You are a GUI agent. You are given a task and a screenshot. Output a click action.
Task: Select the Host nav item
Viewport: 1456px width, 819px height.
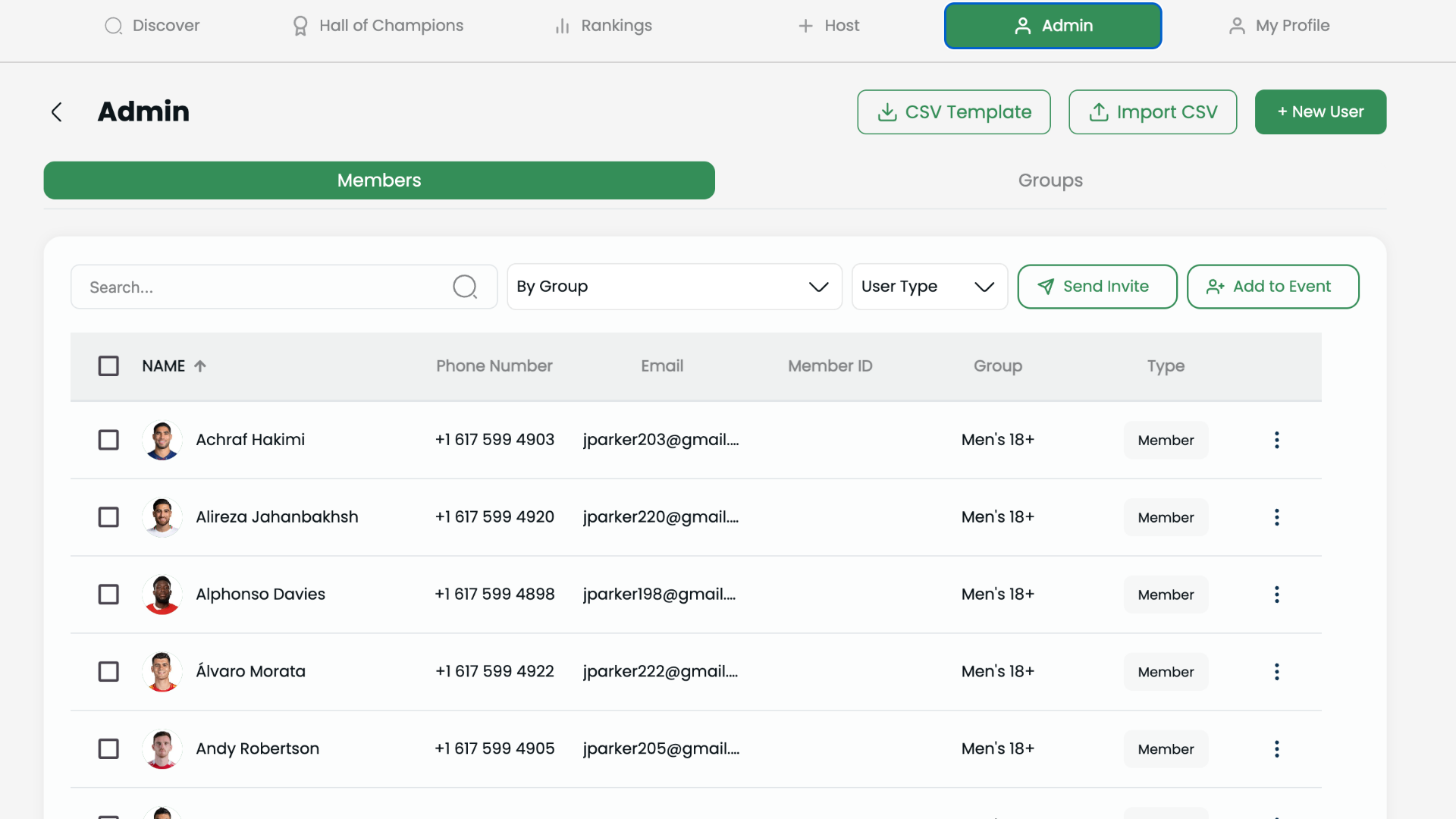point(828,26)
